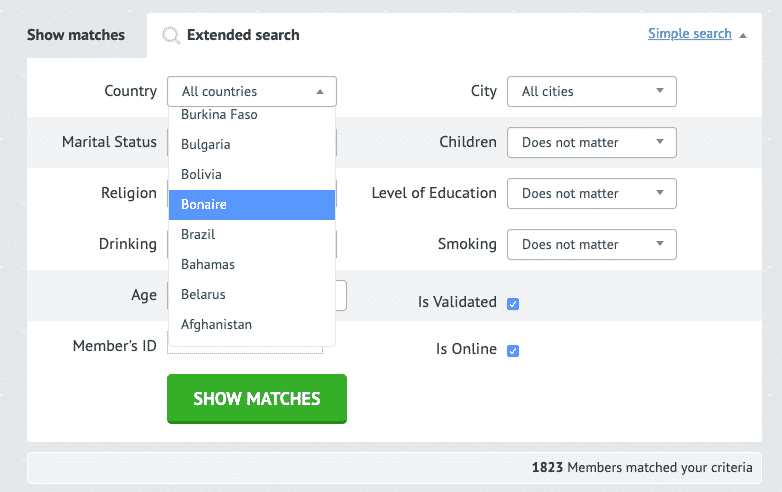Click the collapse arrow beside Simple search
782x492 pixels.
click(743, 35)
